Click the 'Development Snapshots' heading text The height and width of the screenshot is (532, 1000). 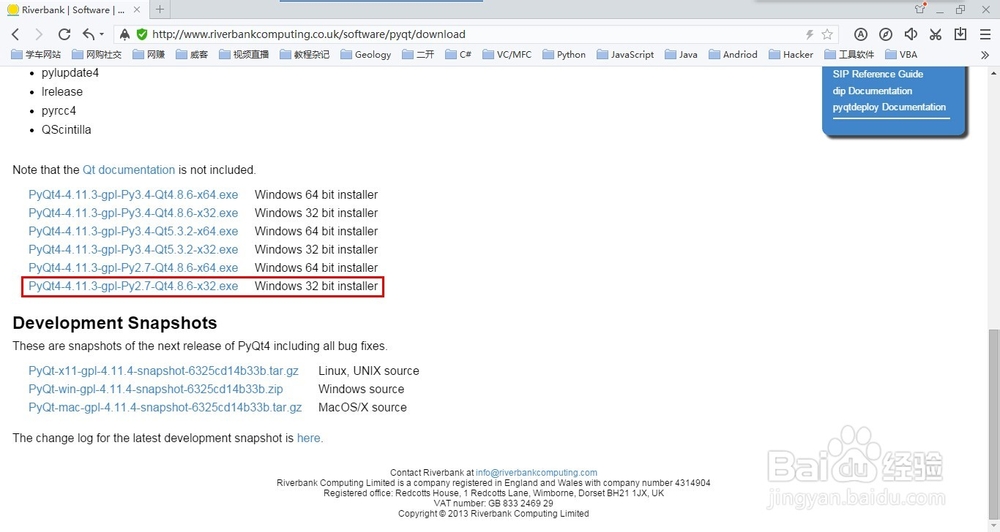(x=115, y=323)
